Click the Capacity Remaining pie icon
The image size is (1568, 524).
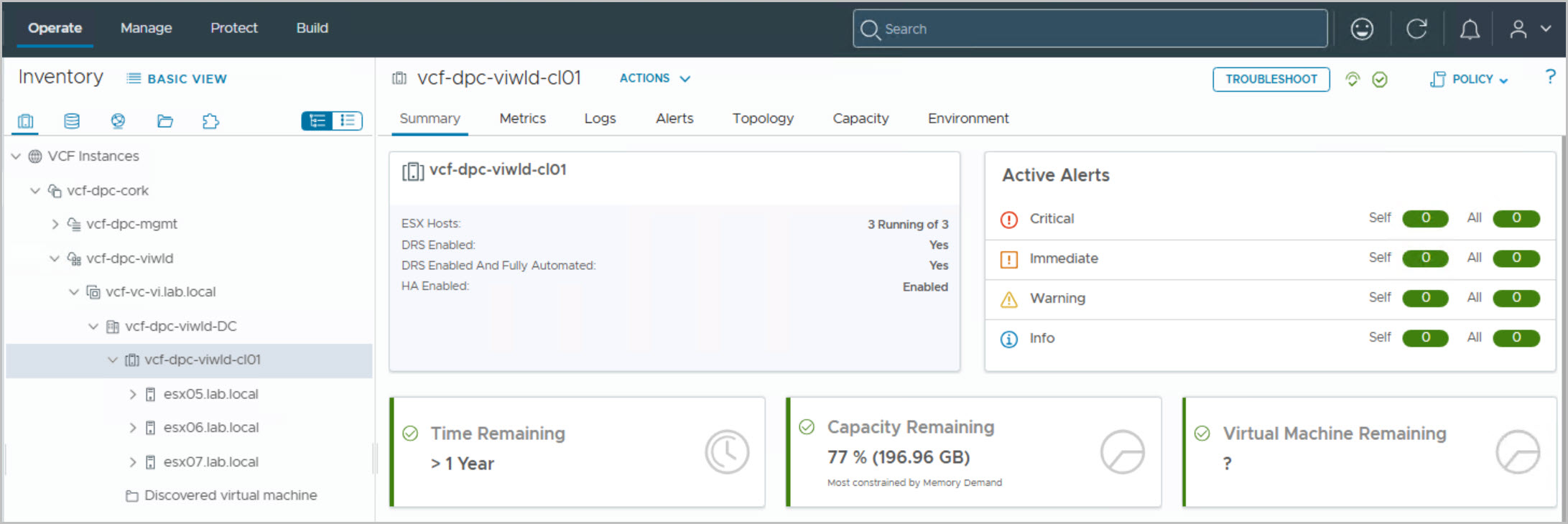pos(1122,452)
